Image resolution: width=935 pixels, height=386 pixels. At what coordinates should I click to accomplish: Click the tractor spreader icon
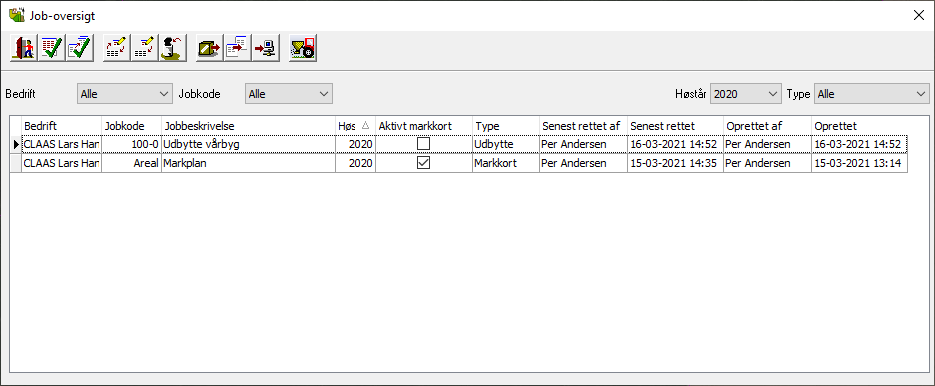click(303, 48)
